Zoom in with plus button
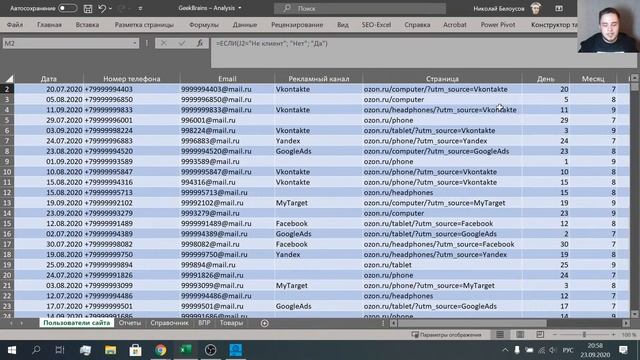This screenshot has width=640, height=360. click(613, 335)
